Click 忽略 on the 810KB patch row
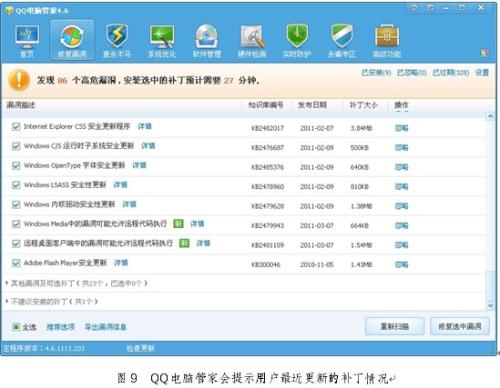The width and height of the screenshot is (500, 388). coord(402,187)
